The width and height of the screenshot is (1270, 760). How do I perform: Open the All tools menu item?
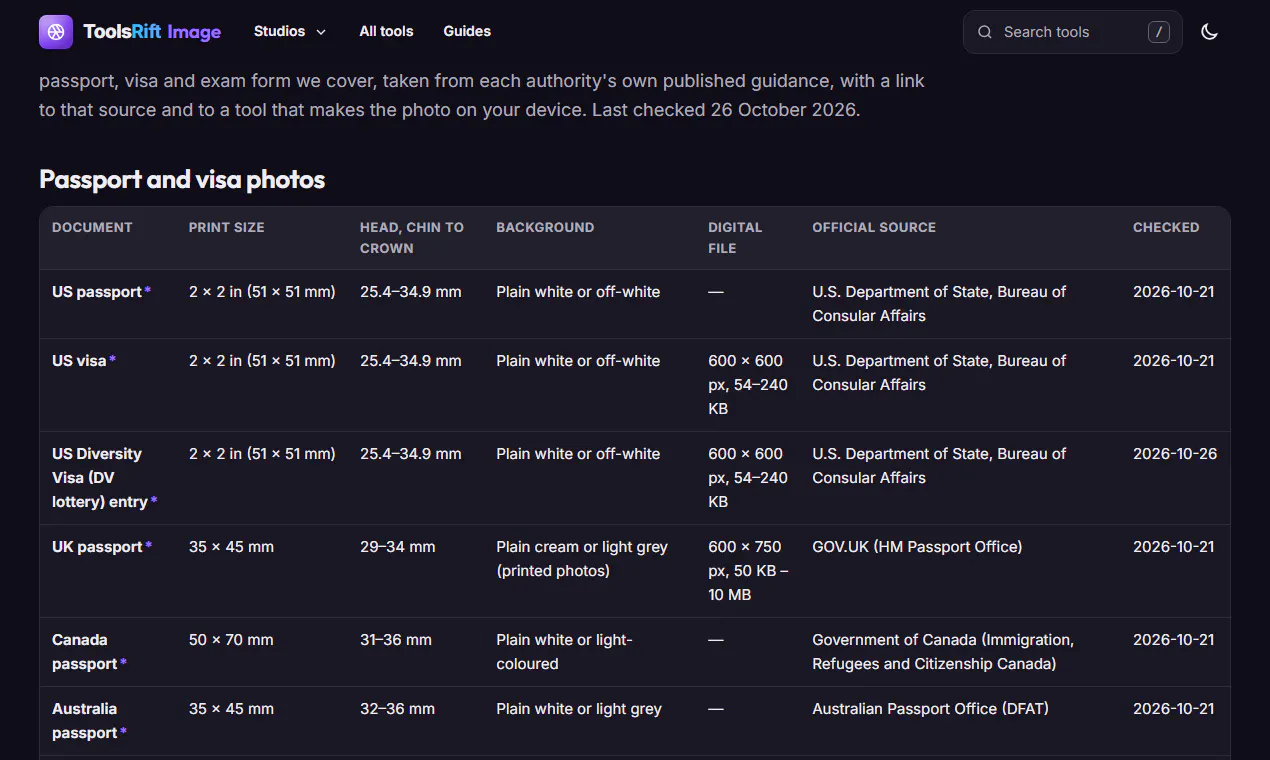tap(386, 31)
